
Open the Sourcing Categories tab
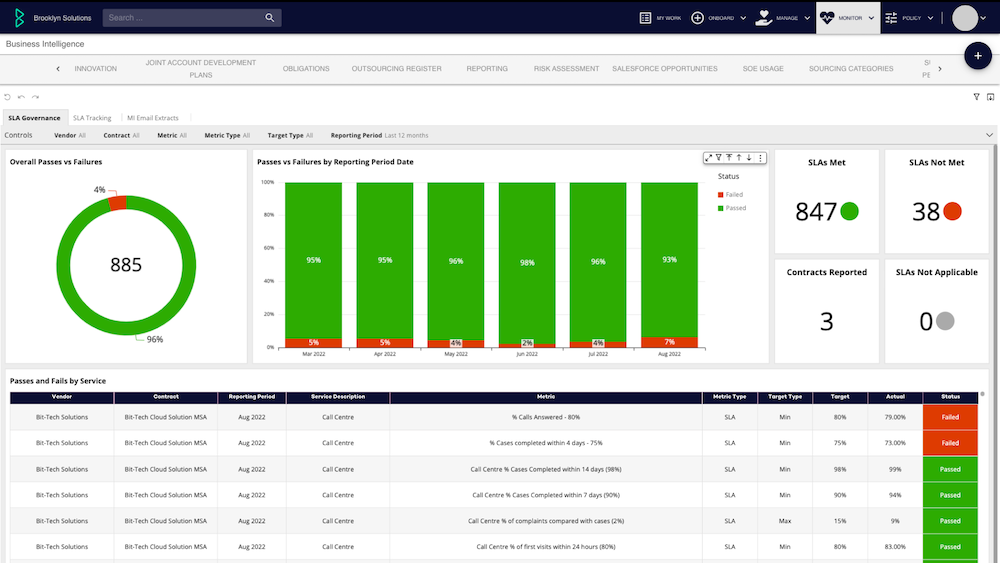coord(851,69)
